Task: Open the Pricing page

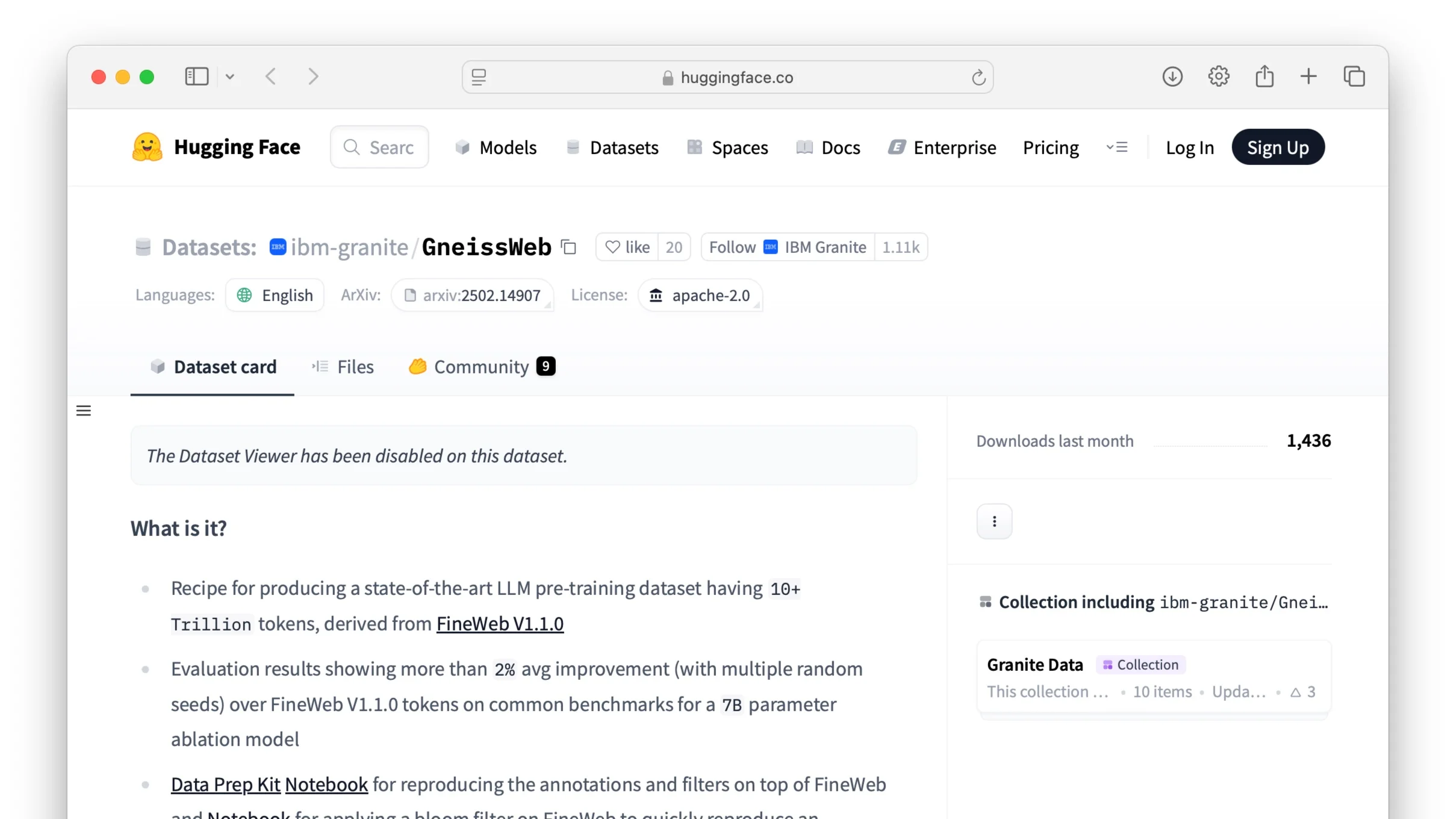Action: click(1051, 148)
